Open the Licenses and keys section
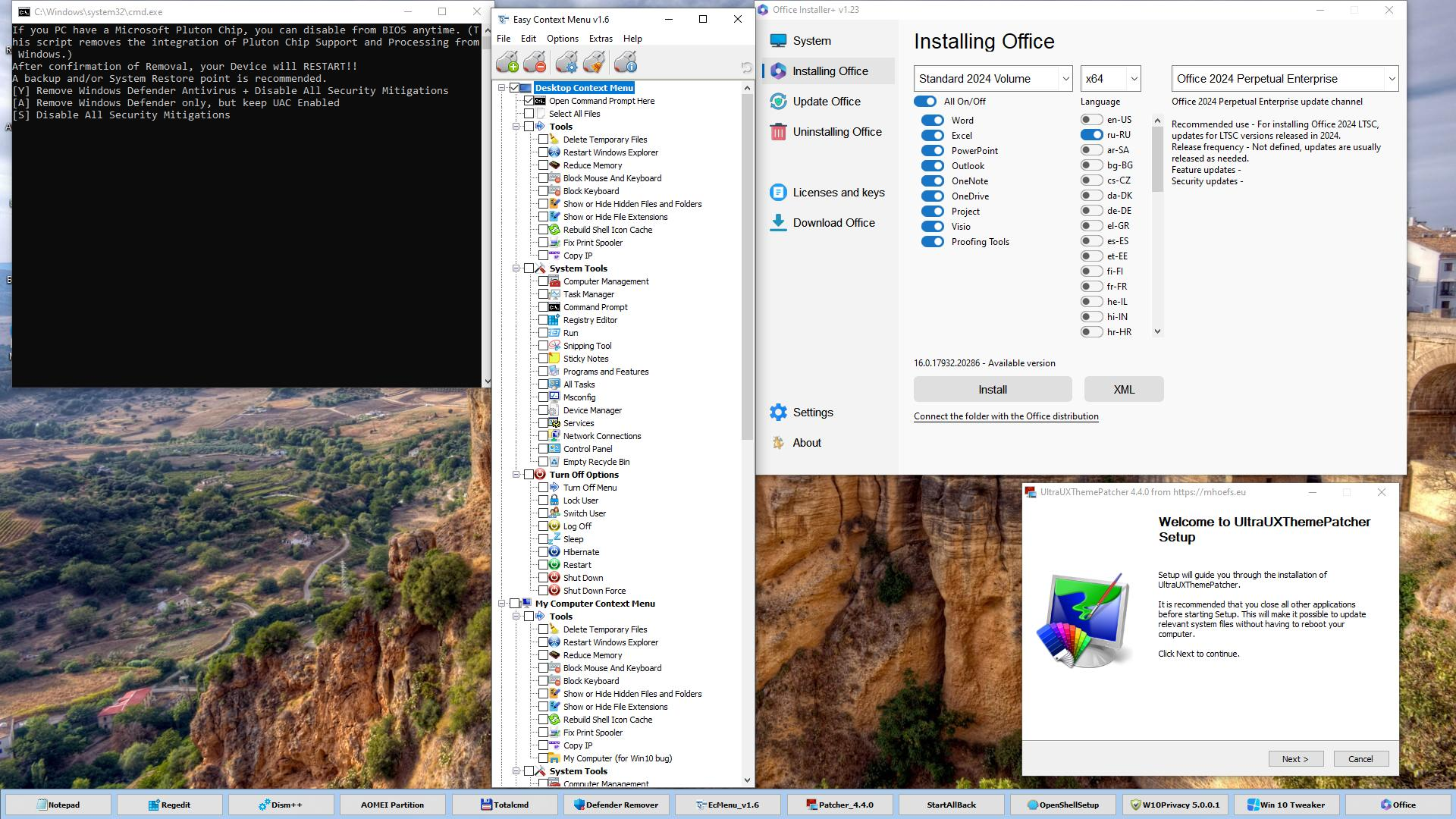 [838, 193]
